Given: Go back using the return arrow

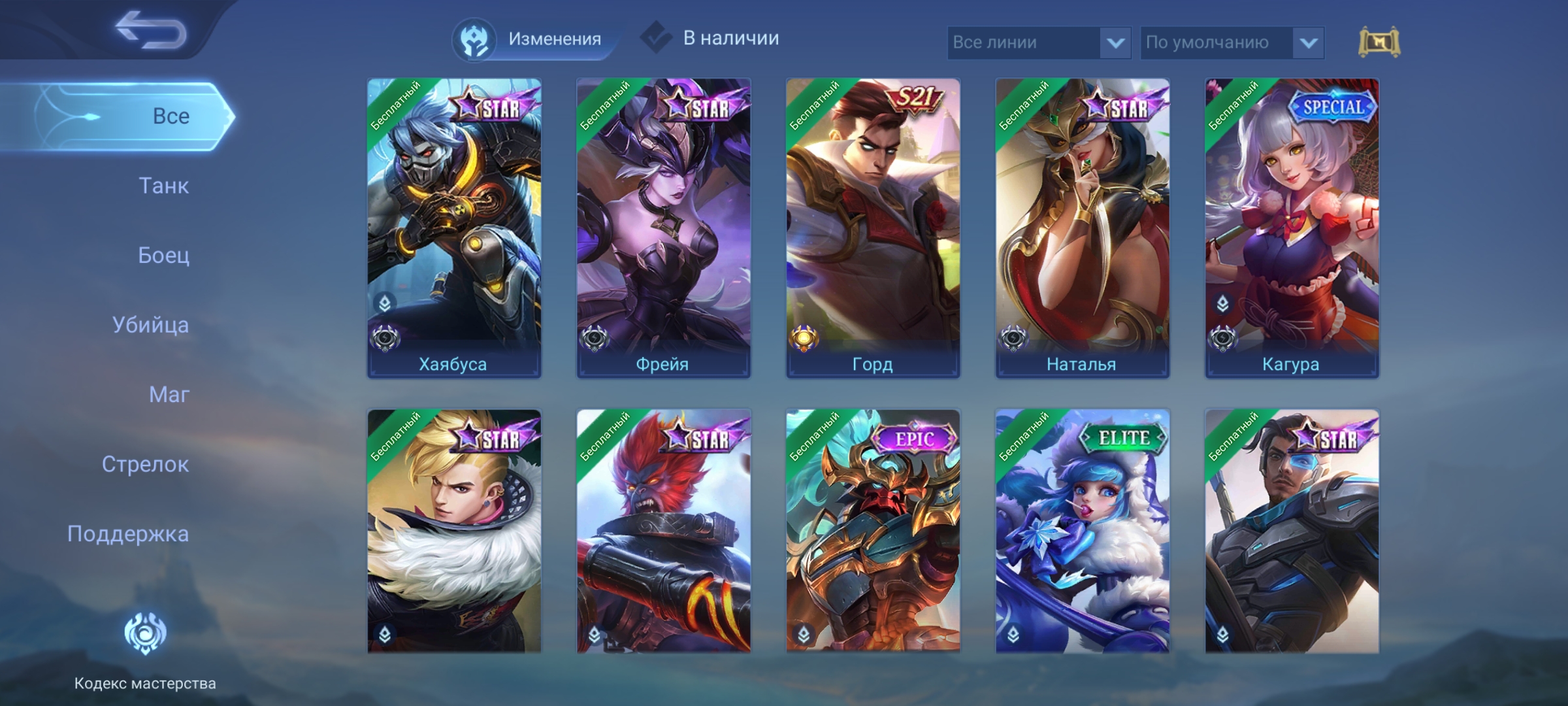Looking at the screenshot, I should tap(152, 30).
